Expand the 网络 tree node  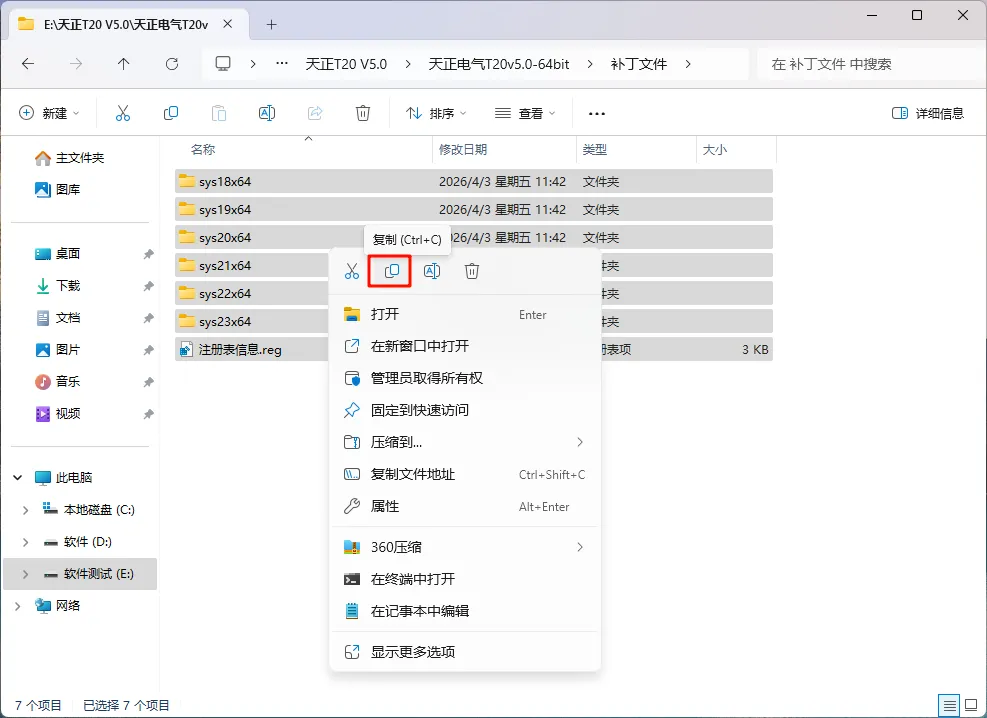pos(18,606)
